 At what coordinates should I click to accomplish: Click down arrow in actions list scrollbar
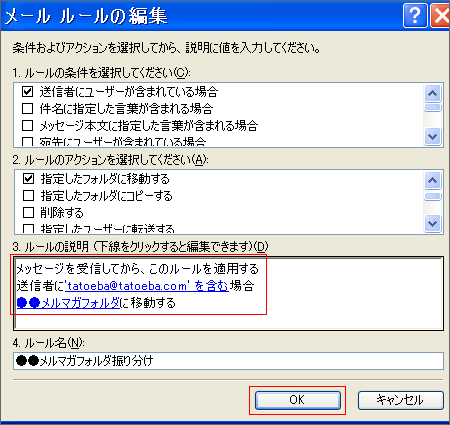pos(433,223)
